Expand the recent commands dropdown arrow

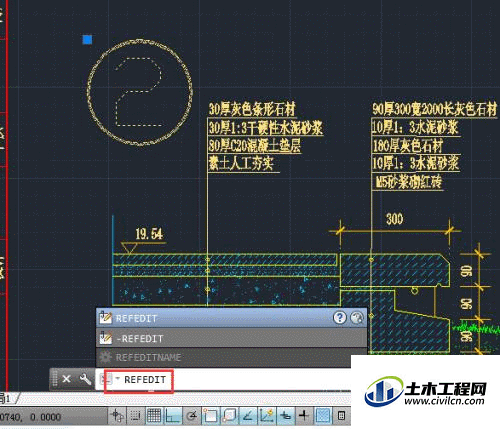pos(117,378)
